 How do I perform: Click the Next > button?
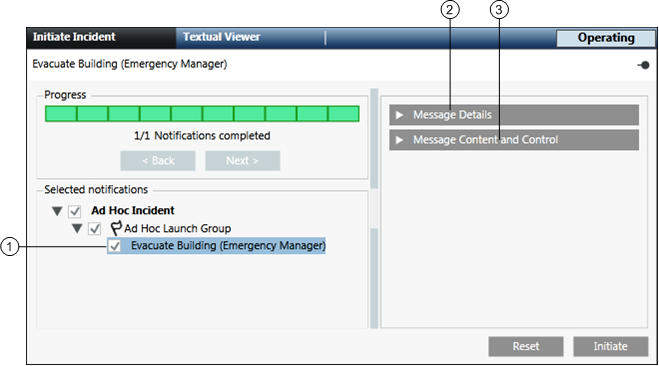243,161
